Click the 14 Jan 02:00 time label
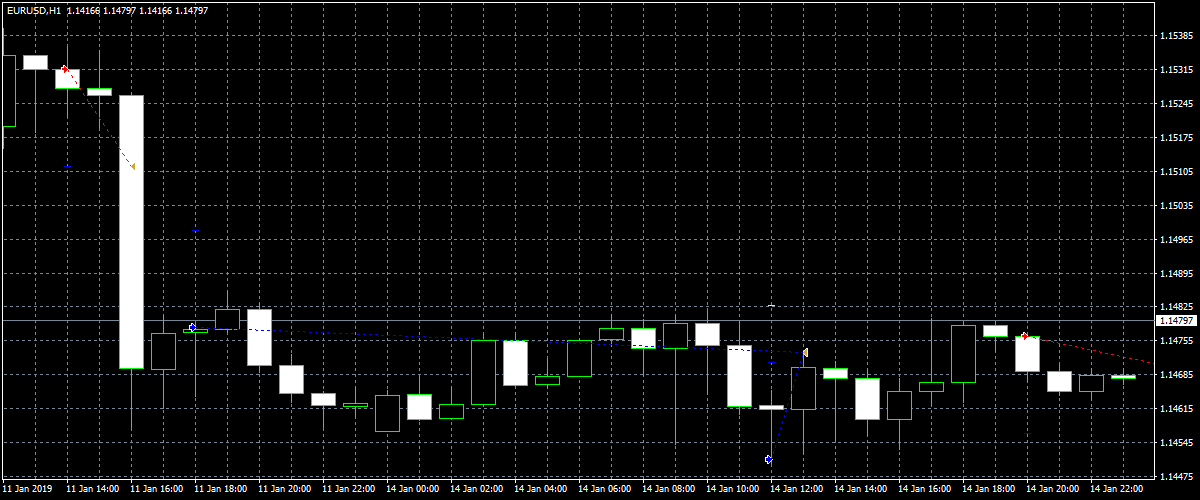This screenshot has width=1200, height=500. (x=477, y=490)
